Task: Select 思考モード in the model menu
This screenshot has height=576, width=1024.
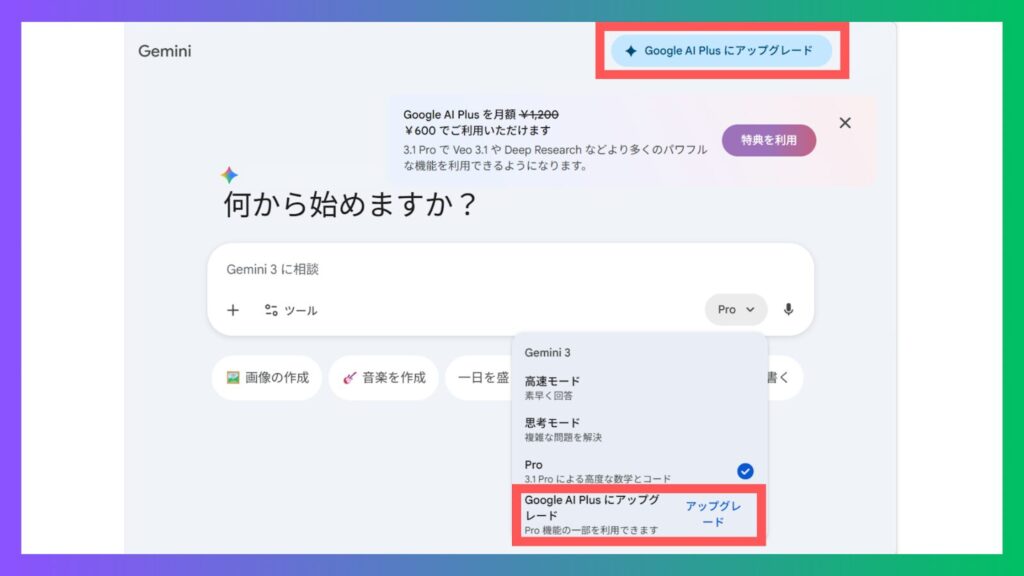Action: click(553, 429)
